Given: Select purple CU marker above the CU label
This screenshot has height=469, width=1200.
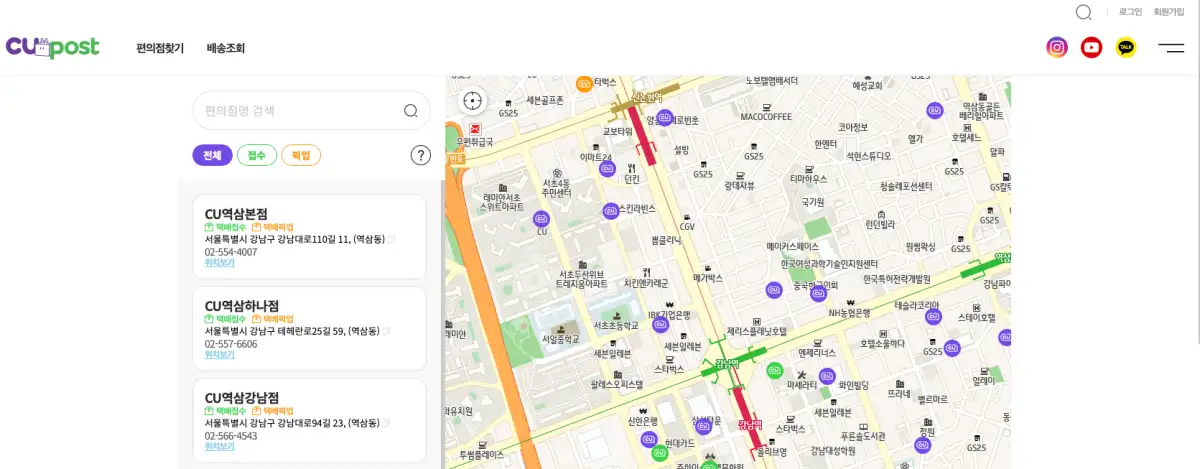Looking at the screenshot, I should (542, 218).
